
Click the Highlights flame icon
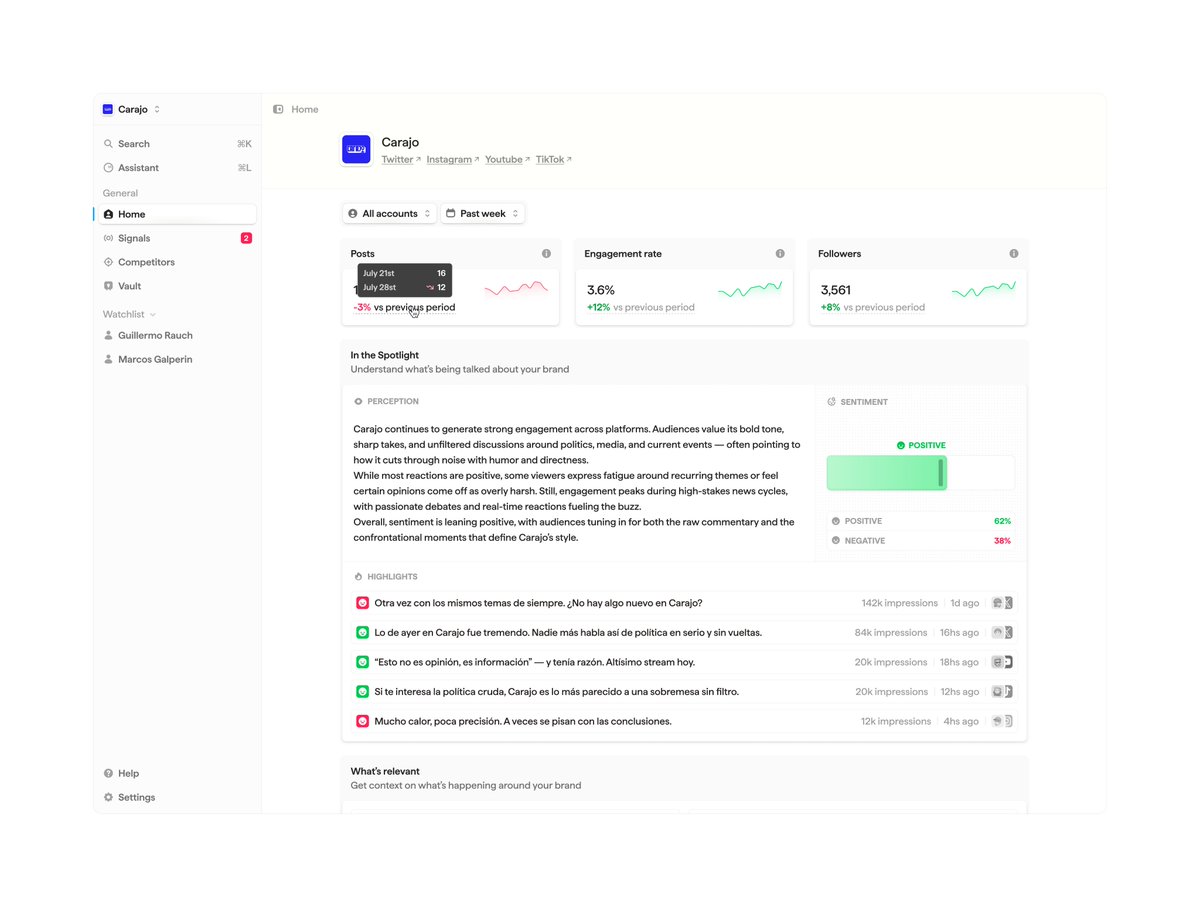359,577
